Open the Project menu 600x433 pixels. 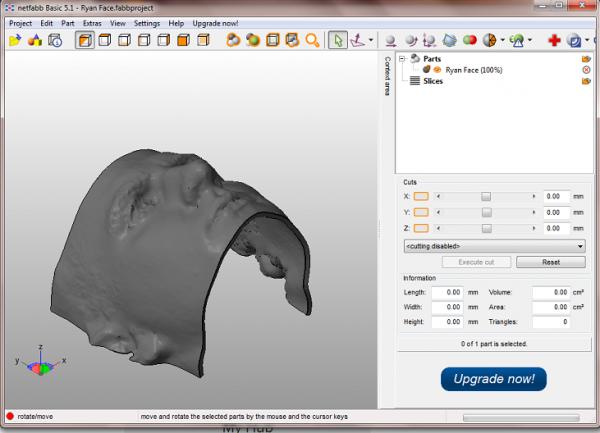click(21, 23)
